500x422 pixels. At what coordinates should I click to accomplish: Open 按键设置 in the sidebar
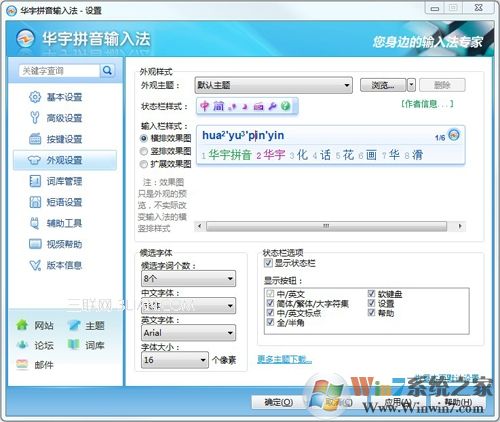click(64, 139)
